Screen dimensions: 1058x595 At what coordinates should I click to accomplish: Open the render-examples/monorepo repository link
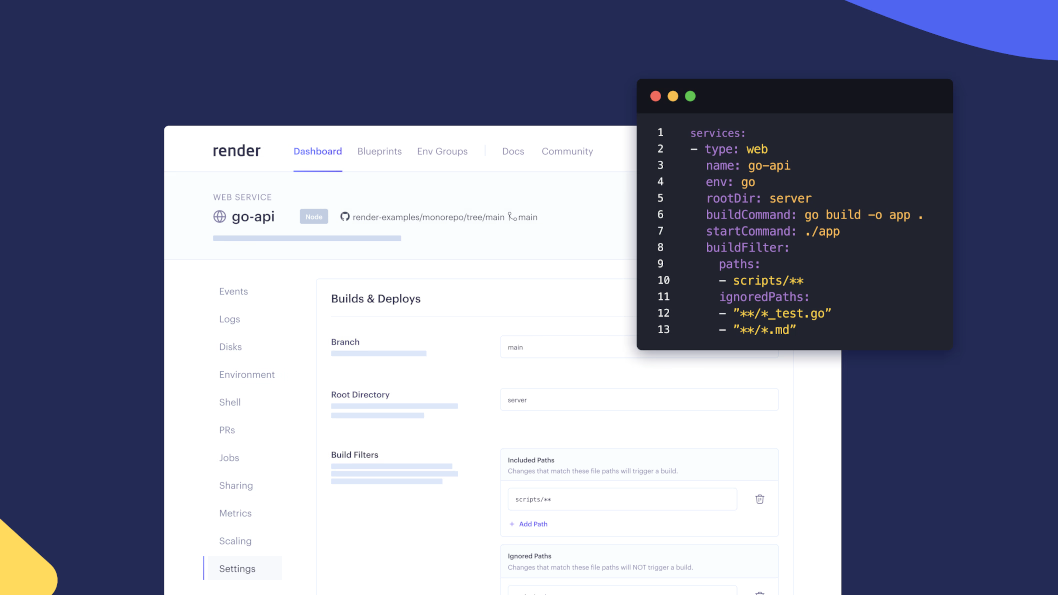428,217
